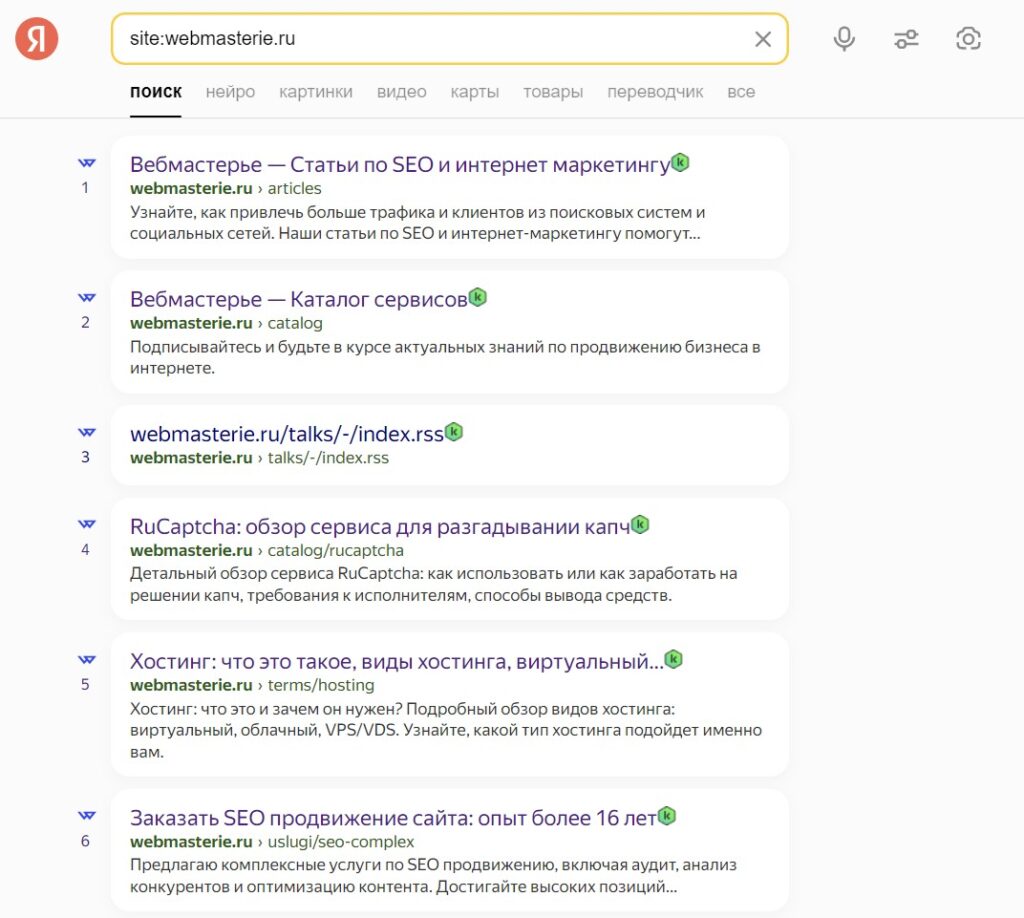1024x918 pixels.
Task: Open the RuCaptcha обзор сервиса link
Action: click(x=380, y=524)
